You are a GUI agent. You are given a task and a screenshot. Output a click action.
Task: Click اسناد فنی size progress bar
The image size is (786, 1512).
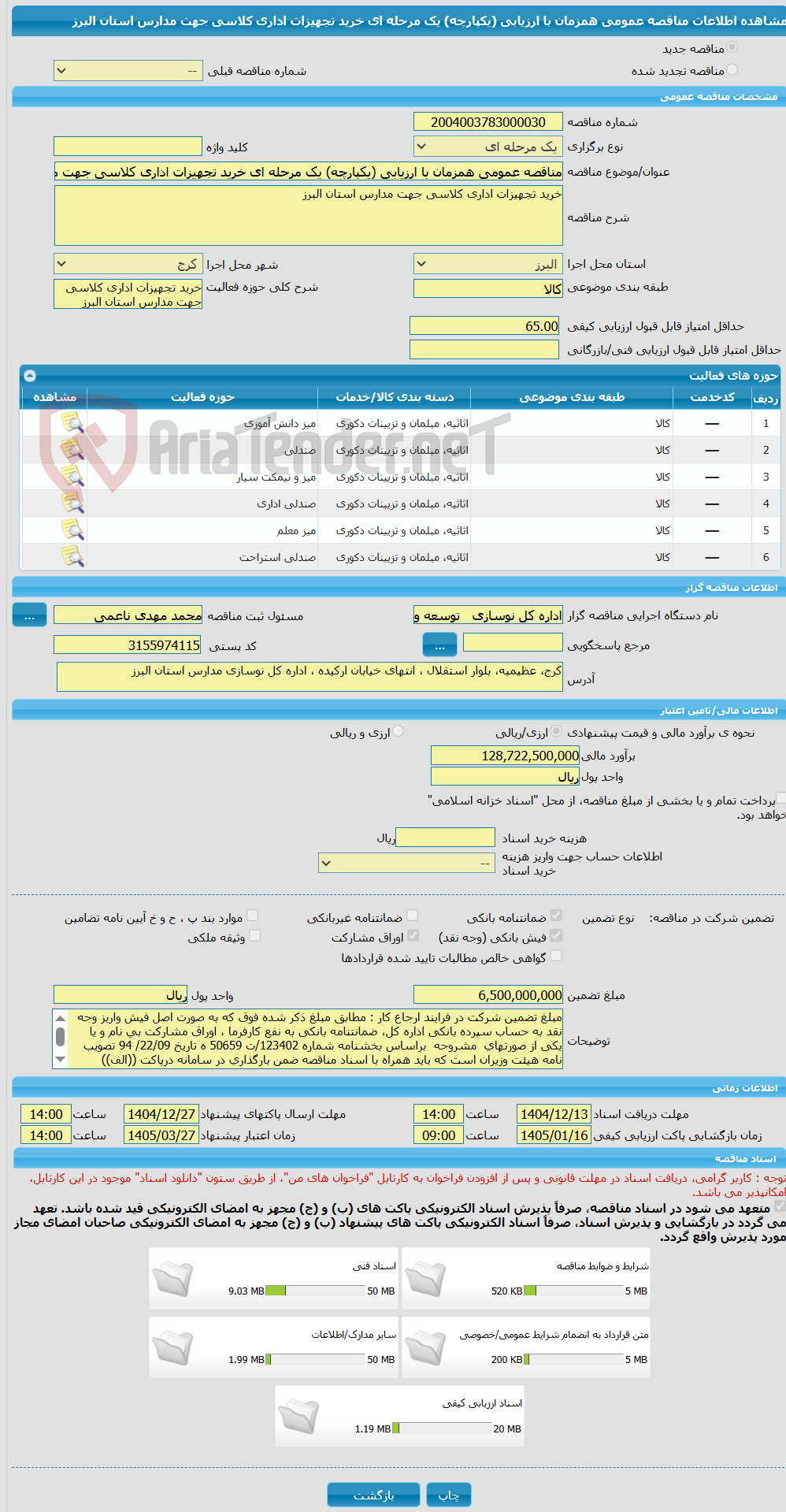315,1291
